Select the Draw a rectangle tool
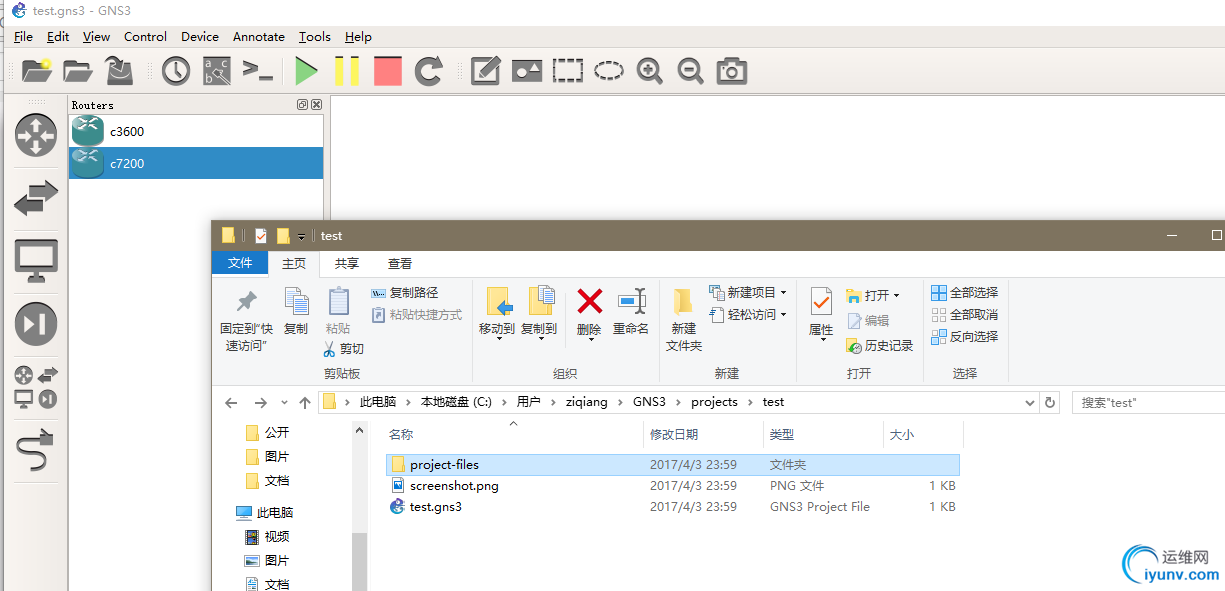The image size is (1225, 591). (x=568, y=71)
